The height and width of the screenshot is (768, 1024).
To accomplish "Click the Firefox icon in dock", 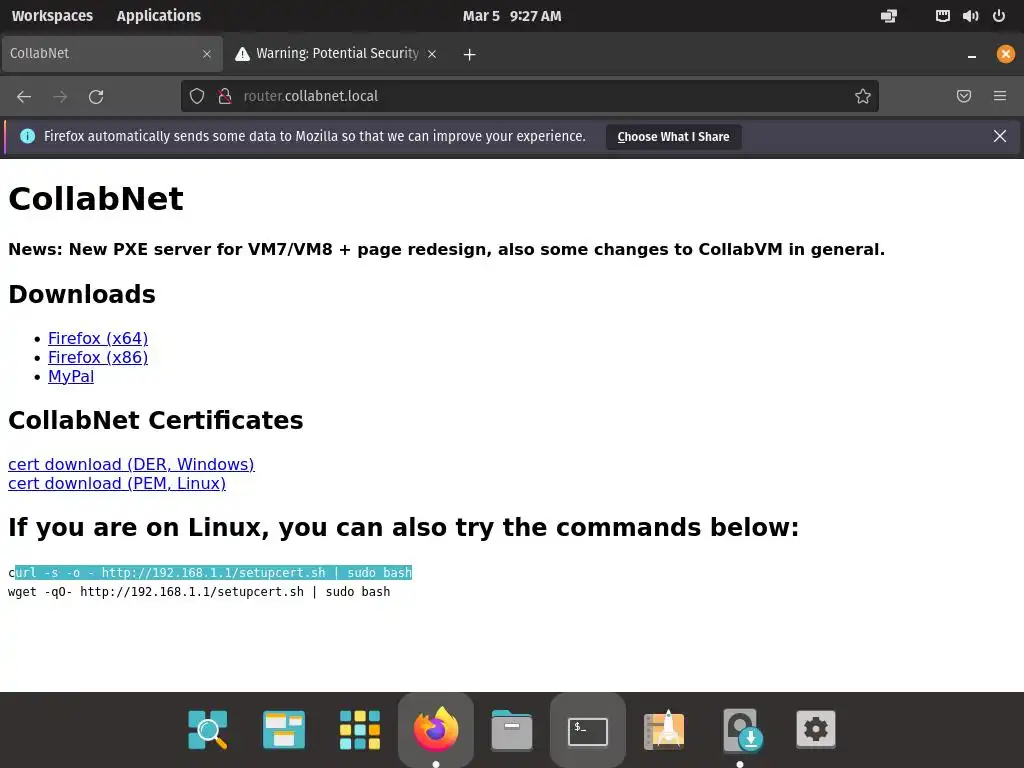I will [436, 729].
